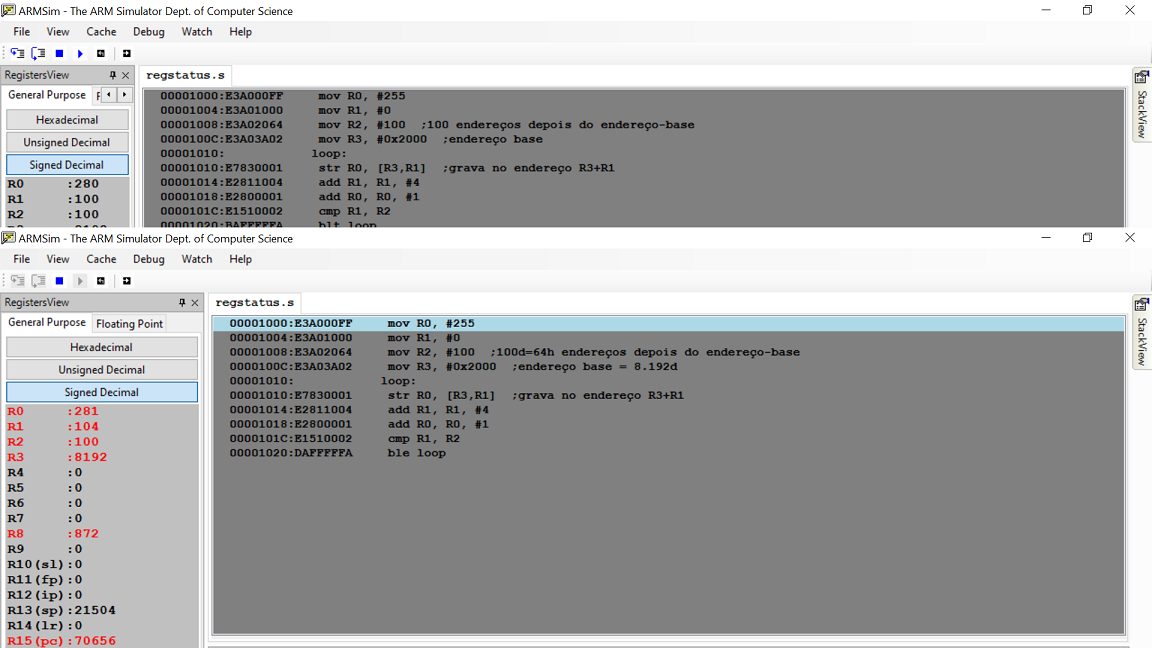1152x648 pixels.
Task: Open the StackView side panel in lower window
Action: coord(1141,332)
